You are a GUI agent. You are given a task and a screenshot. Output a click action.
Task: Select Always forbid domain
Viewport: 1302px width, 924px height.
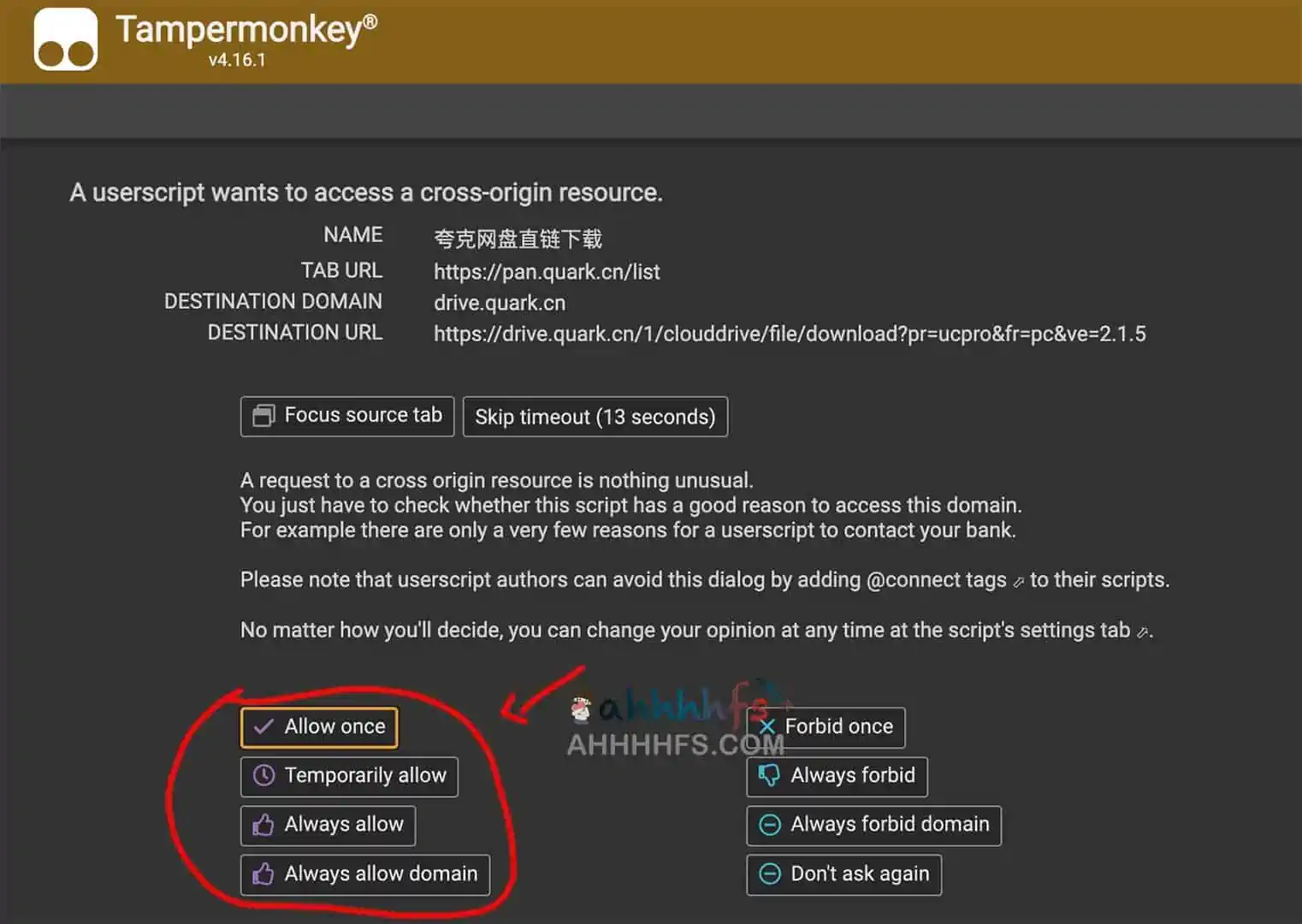873,825
